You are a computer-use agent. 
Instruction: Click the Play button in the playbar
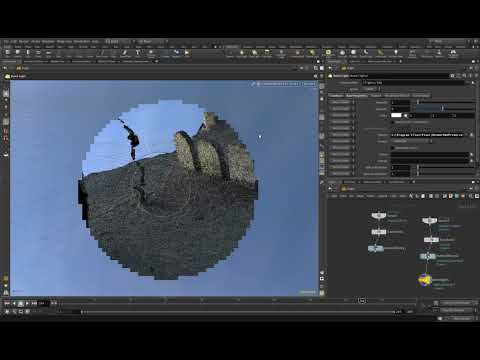[27, 303]
